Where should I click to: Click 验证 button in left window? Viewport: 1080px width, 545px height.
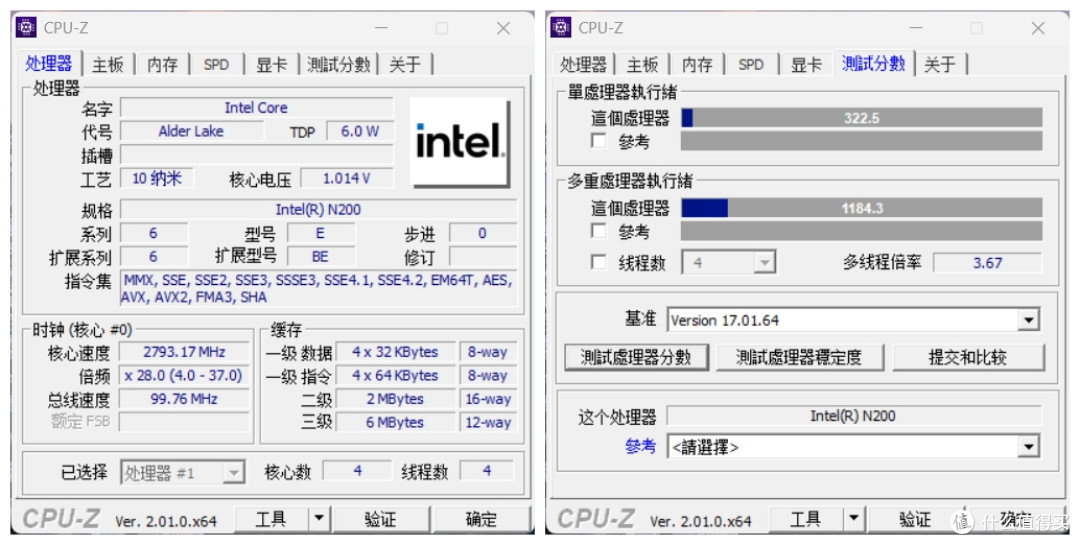tap(380, 519)
